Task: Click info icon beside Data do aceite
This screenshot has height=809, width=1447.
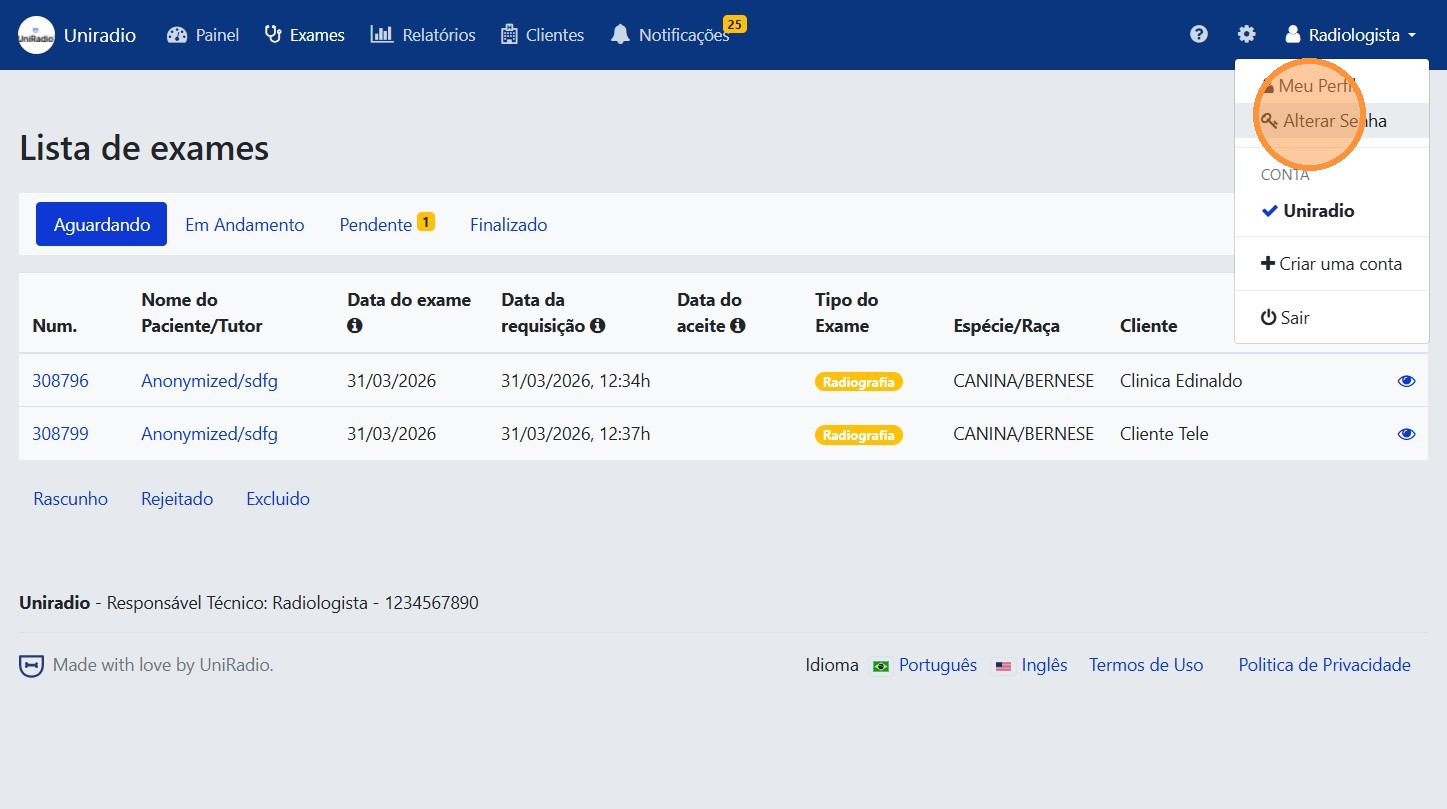Action: [738, 326]
